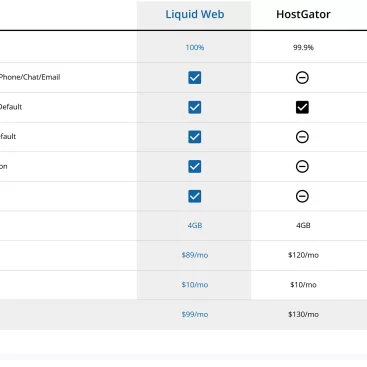Click the HostGator $10/mo price

point(303,285)
